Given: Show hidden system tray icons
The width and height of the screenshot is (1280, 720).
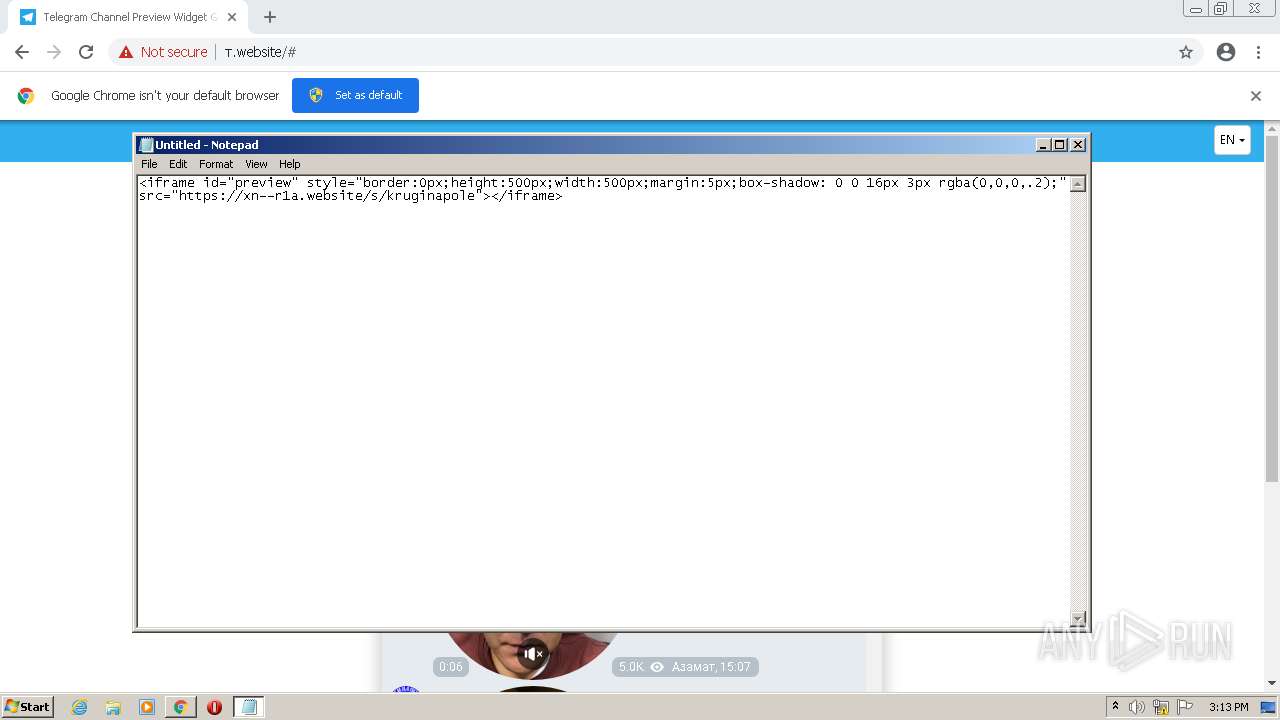Looking at the screenshot, I should [1115, 707].
